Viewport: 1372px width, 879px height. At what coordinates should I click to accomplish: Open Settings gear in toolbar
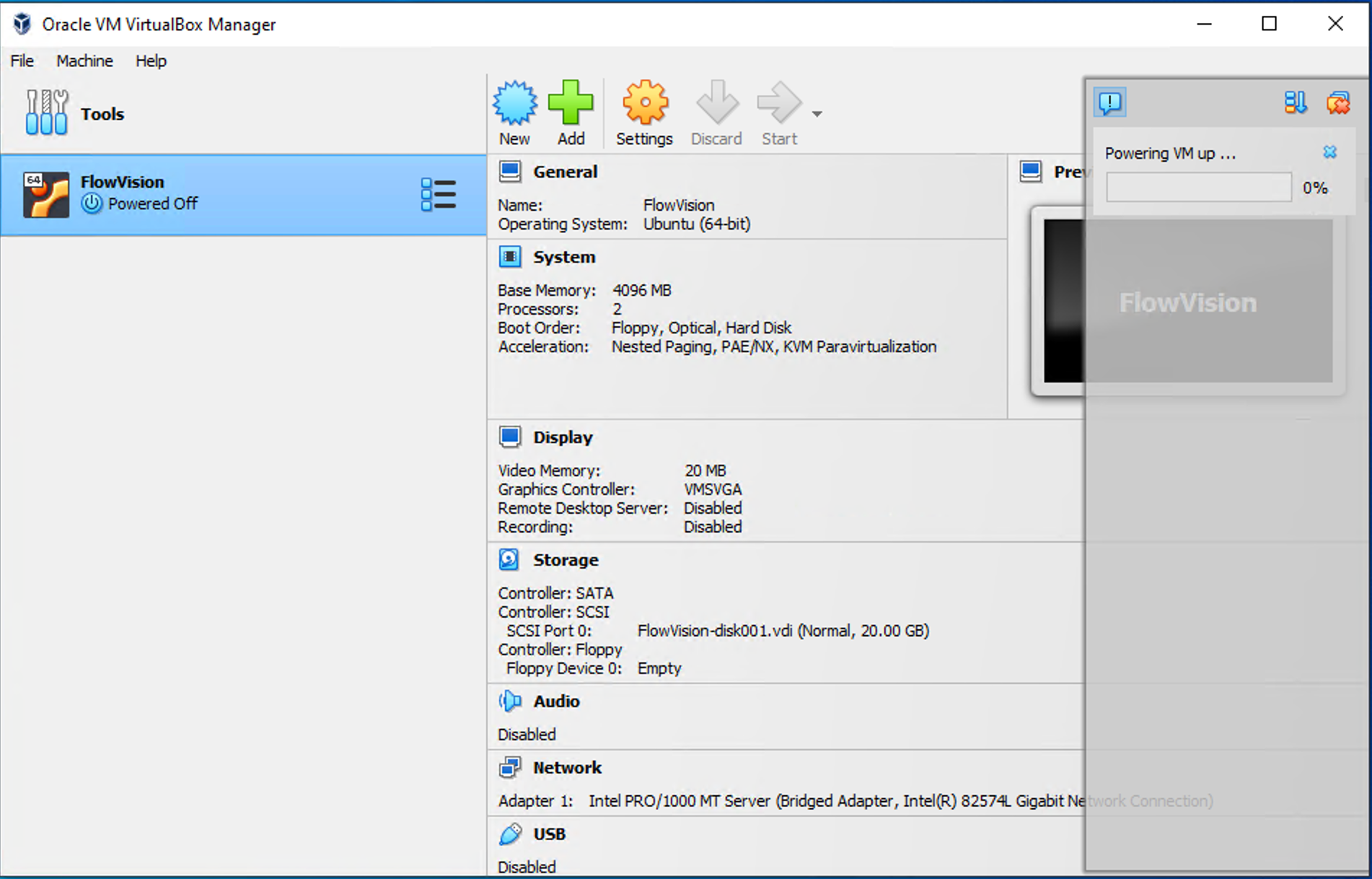(644, 103)
